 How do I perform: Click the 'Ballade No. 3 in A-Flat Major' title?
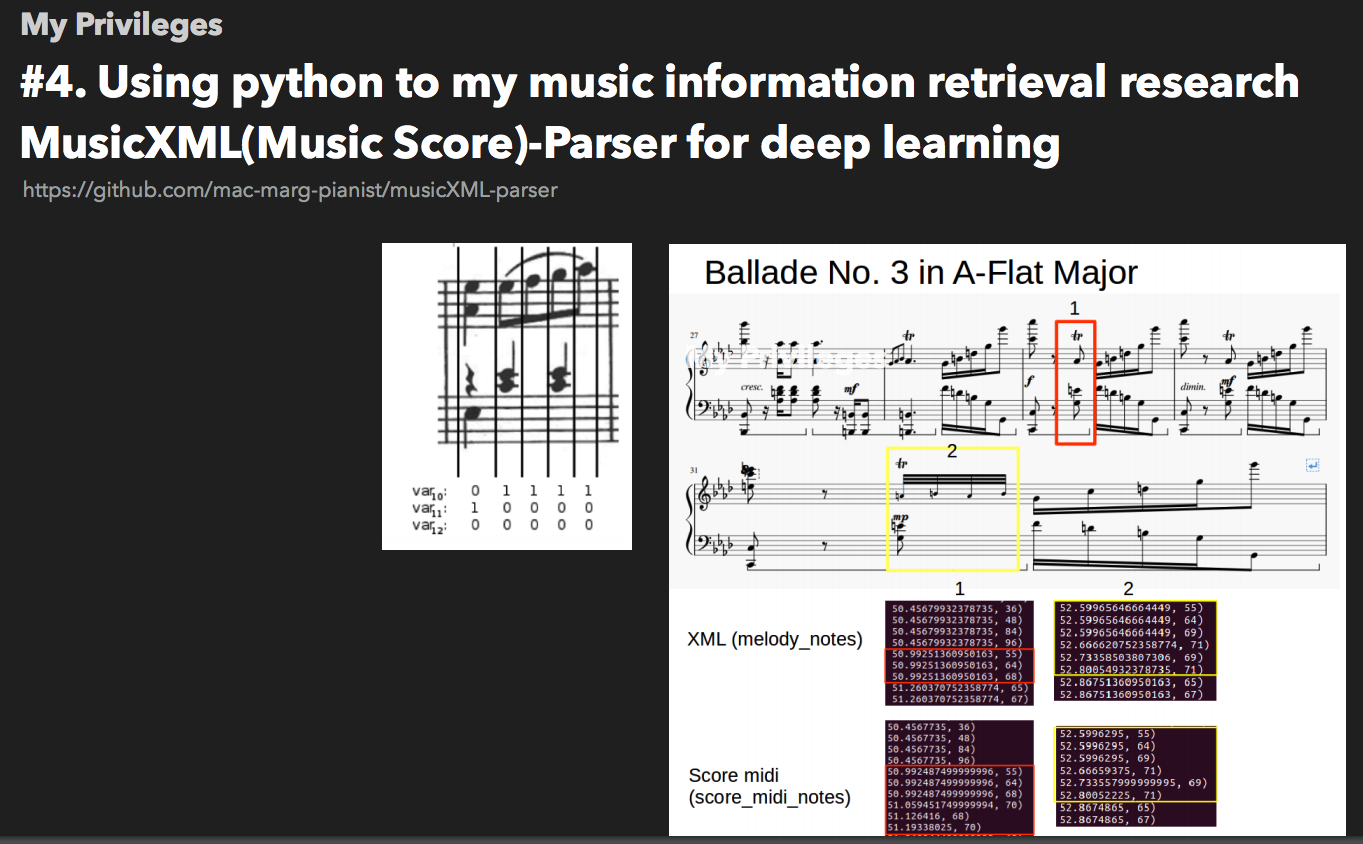click(921, 272)
